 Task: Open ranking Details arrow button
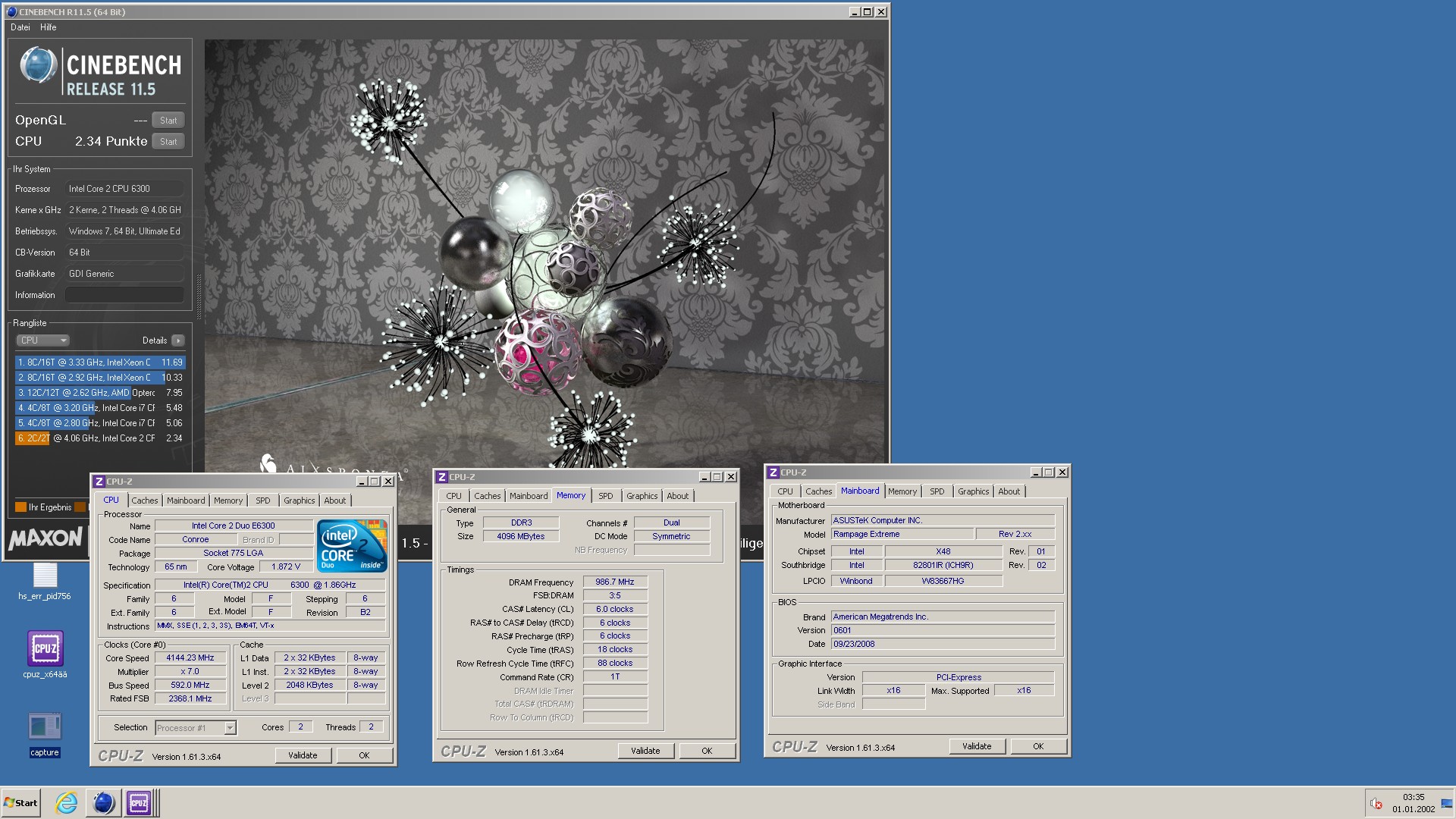[178, 340]
